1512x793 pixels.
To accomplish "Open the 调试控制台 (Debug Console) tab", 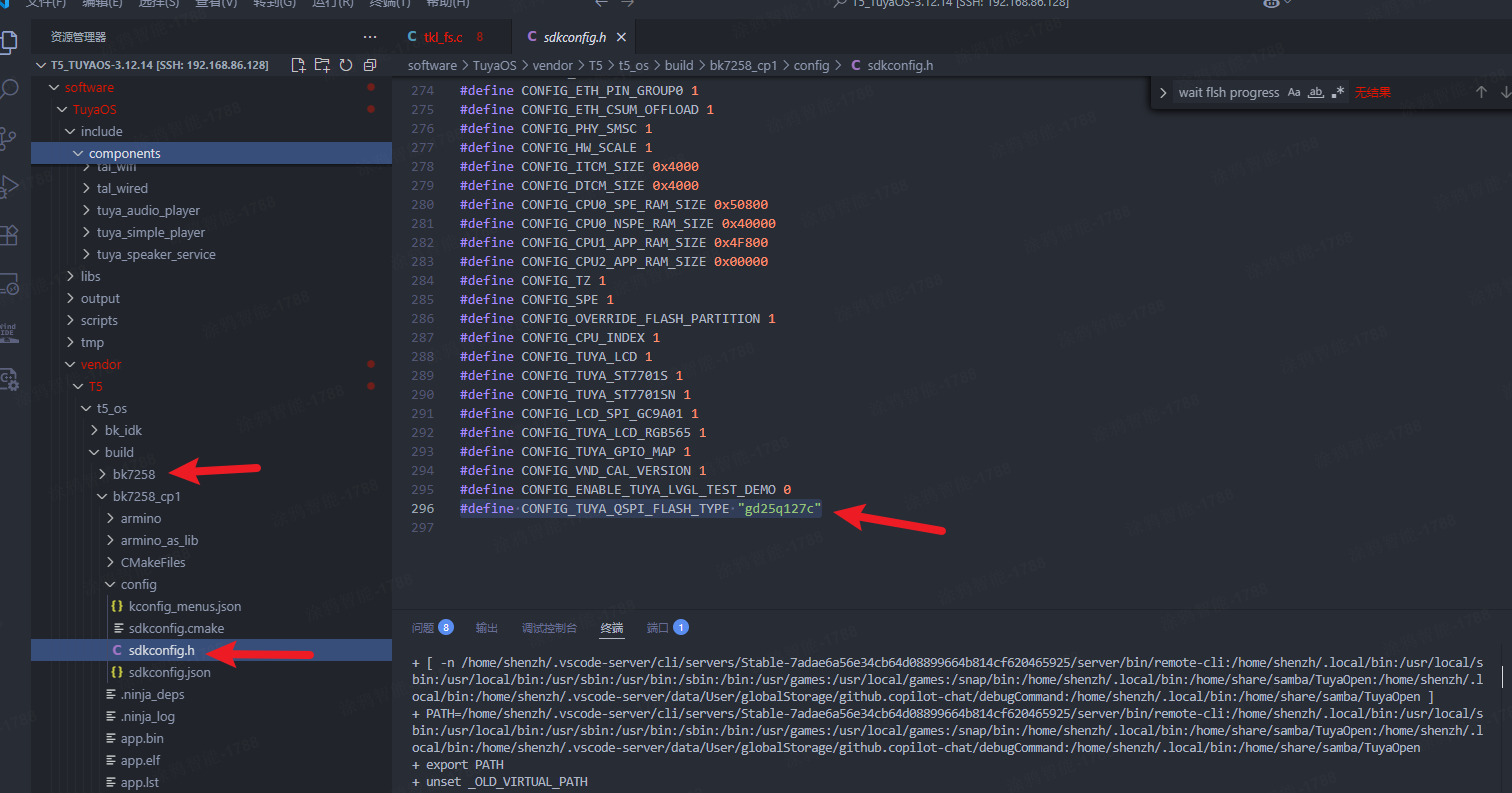I will coord(549,628).
